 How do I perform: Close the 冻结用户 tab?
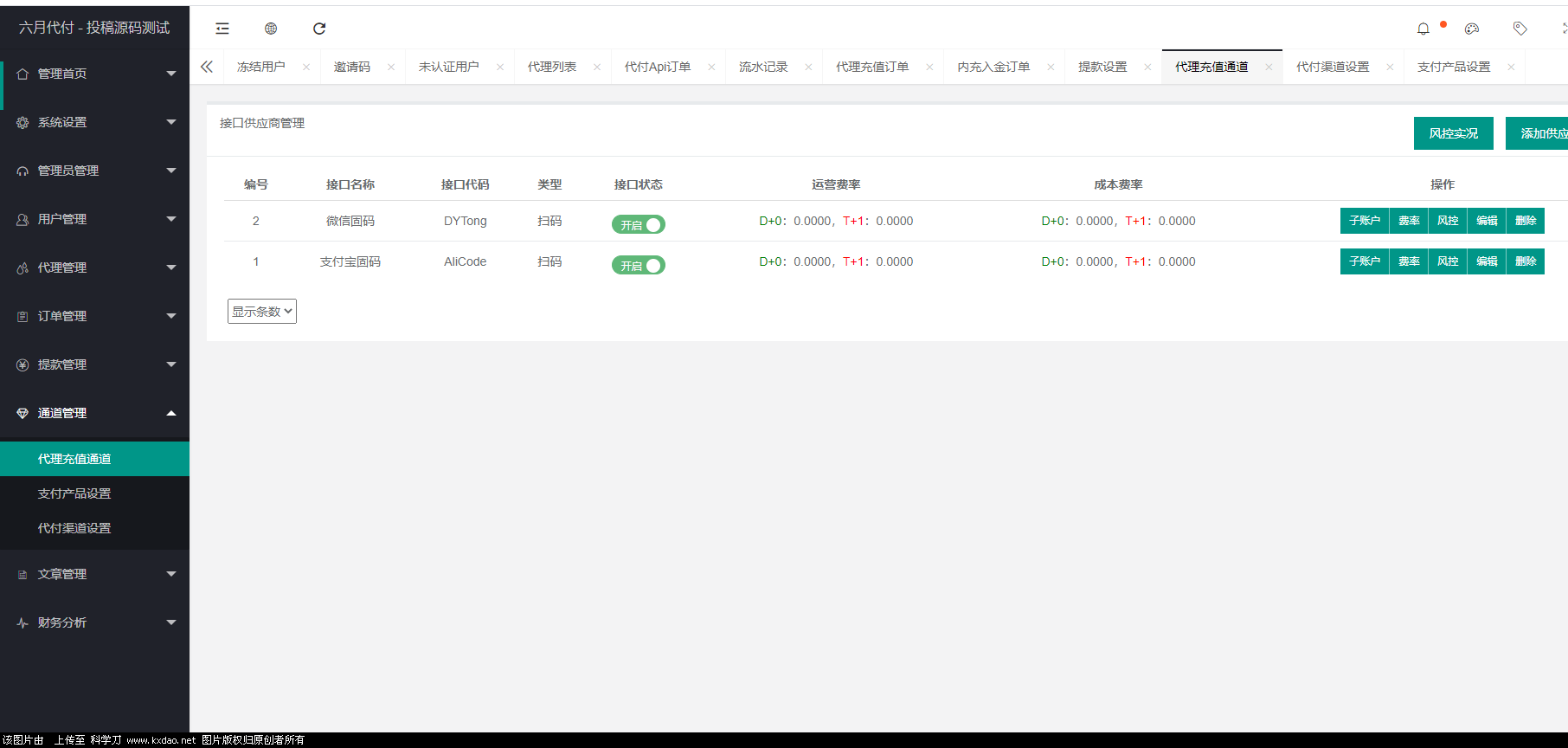pyautogui.click(x=306, y=67)
